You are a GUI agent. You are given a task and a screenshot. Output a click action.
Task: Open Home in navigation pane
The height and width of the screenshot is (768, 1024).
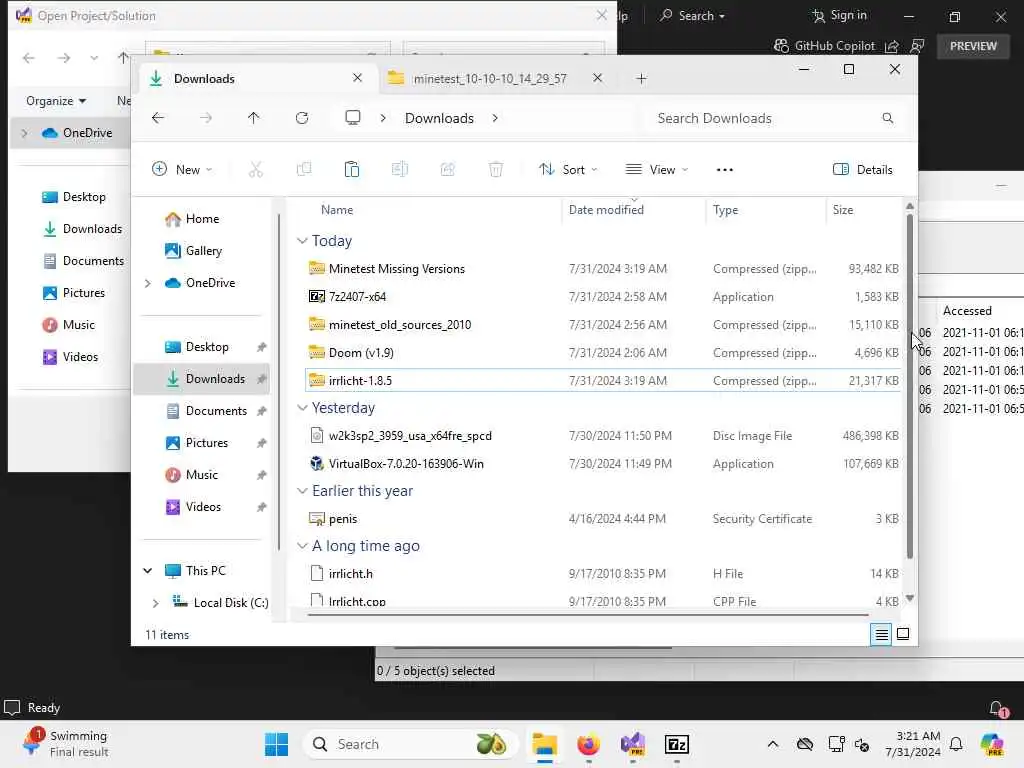202,219
